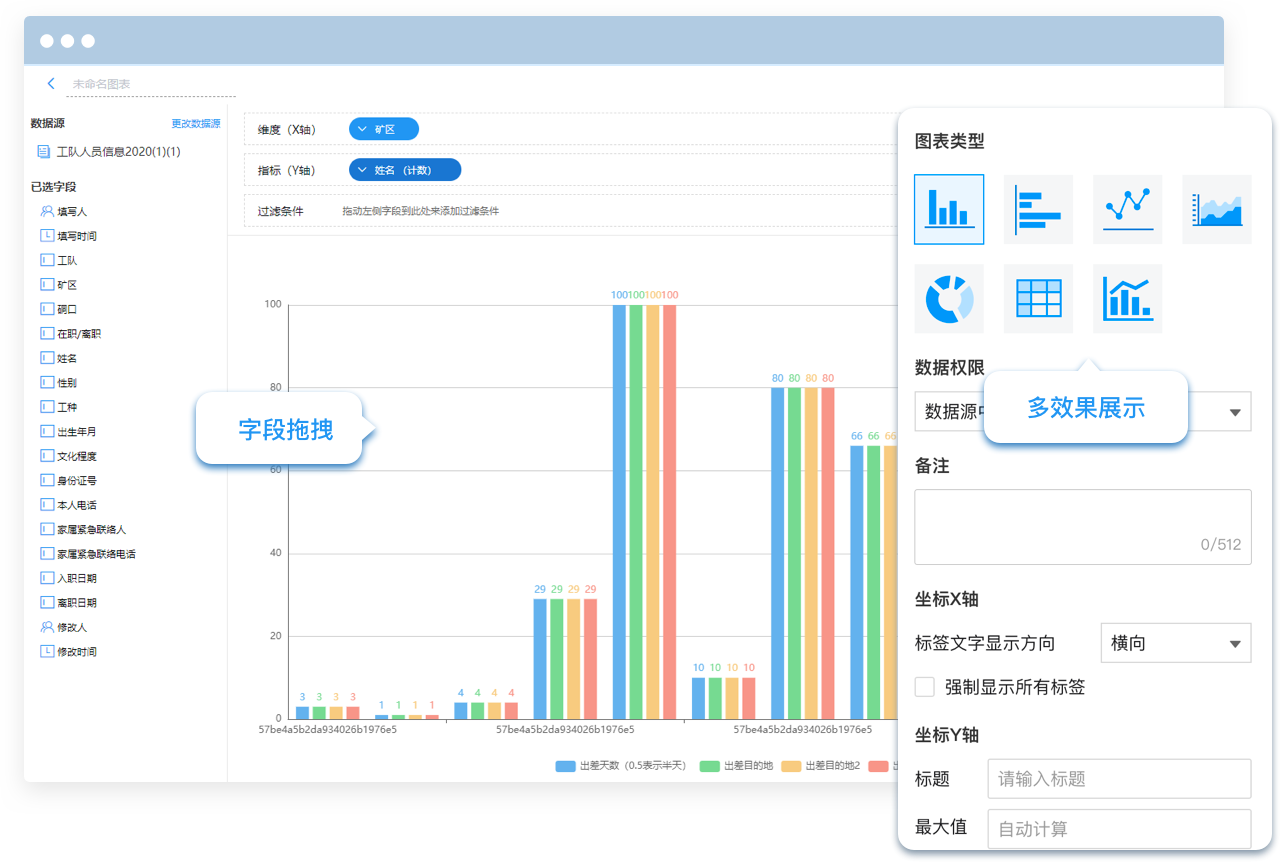
Task: Choose the combined bar-line chart type
Action: point(1127,298)
